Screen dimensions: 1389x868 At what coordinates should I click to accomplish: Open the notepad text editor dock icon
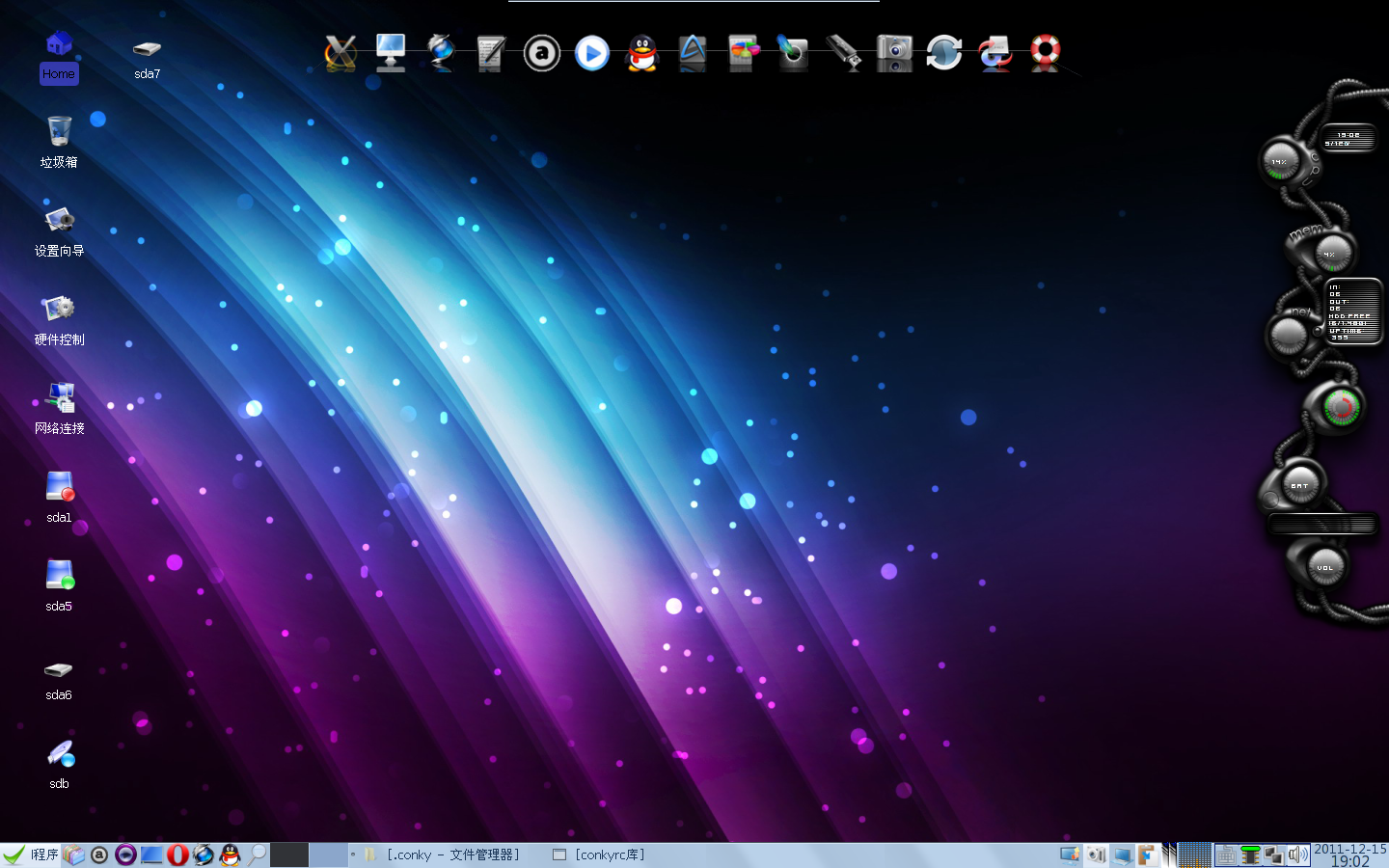click(491, 53)
